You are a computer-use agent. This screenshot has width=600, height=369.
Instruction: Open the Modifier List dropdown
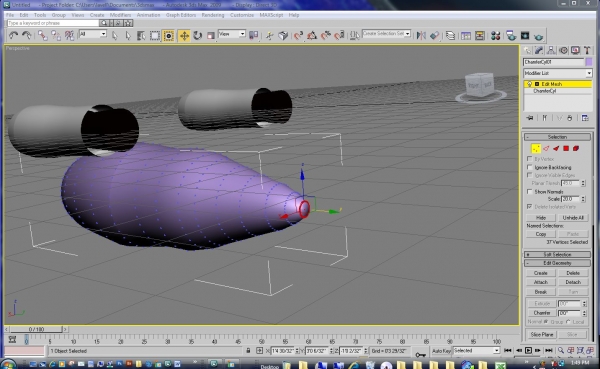(558, 73)
